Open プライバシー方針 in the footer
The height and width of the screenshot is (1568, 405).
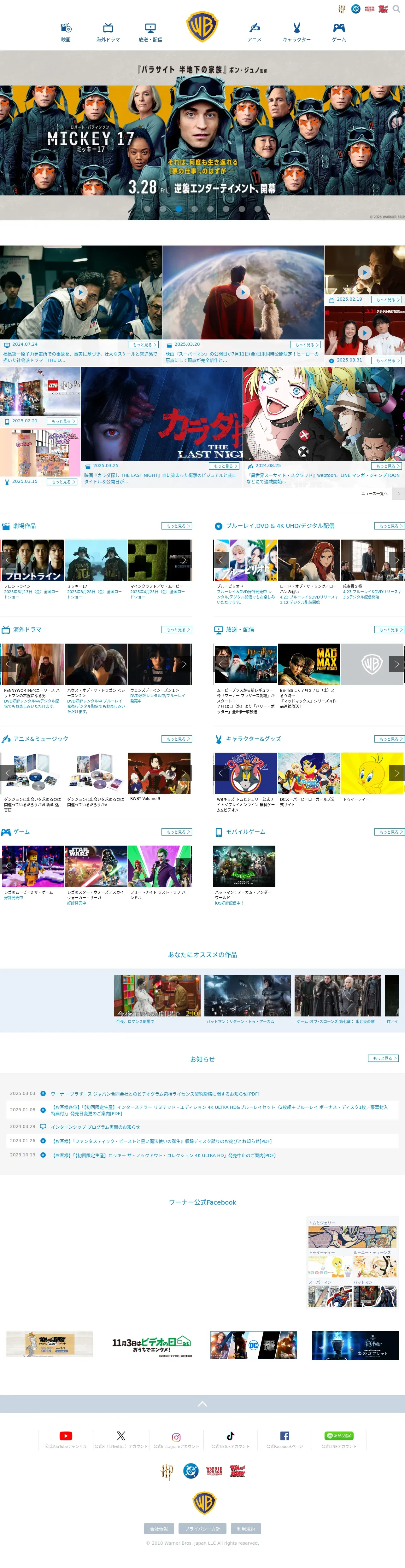click(x=202, y=1528)
